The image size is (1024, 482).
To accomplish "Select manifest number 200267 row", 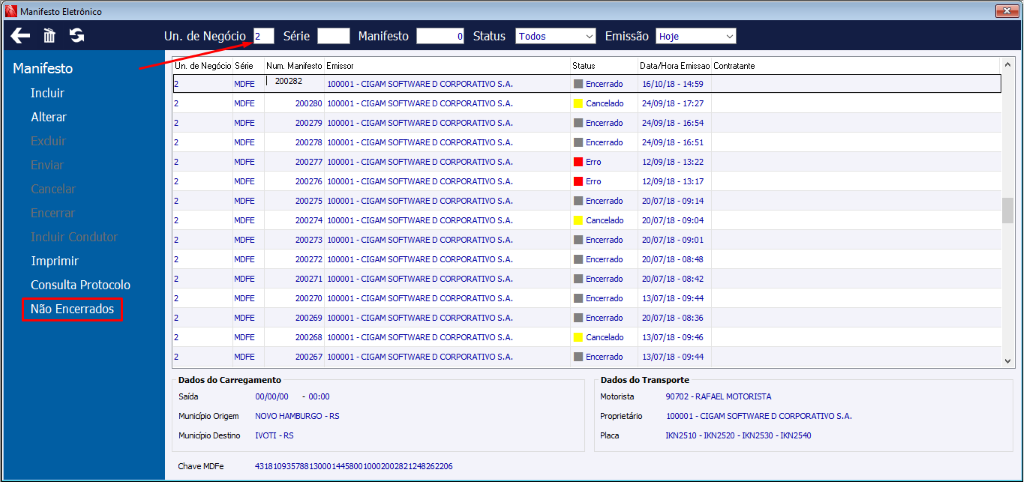I will tap(586, 357).
